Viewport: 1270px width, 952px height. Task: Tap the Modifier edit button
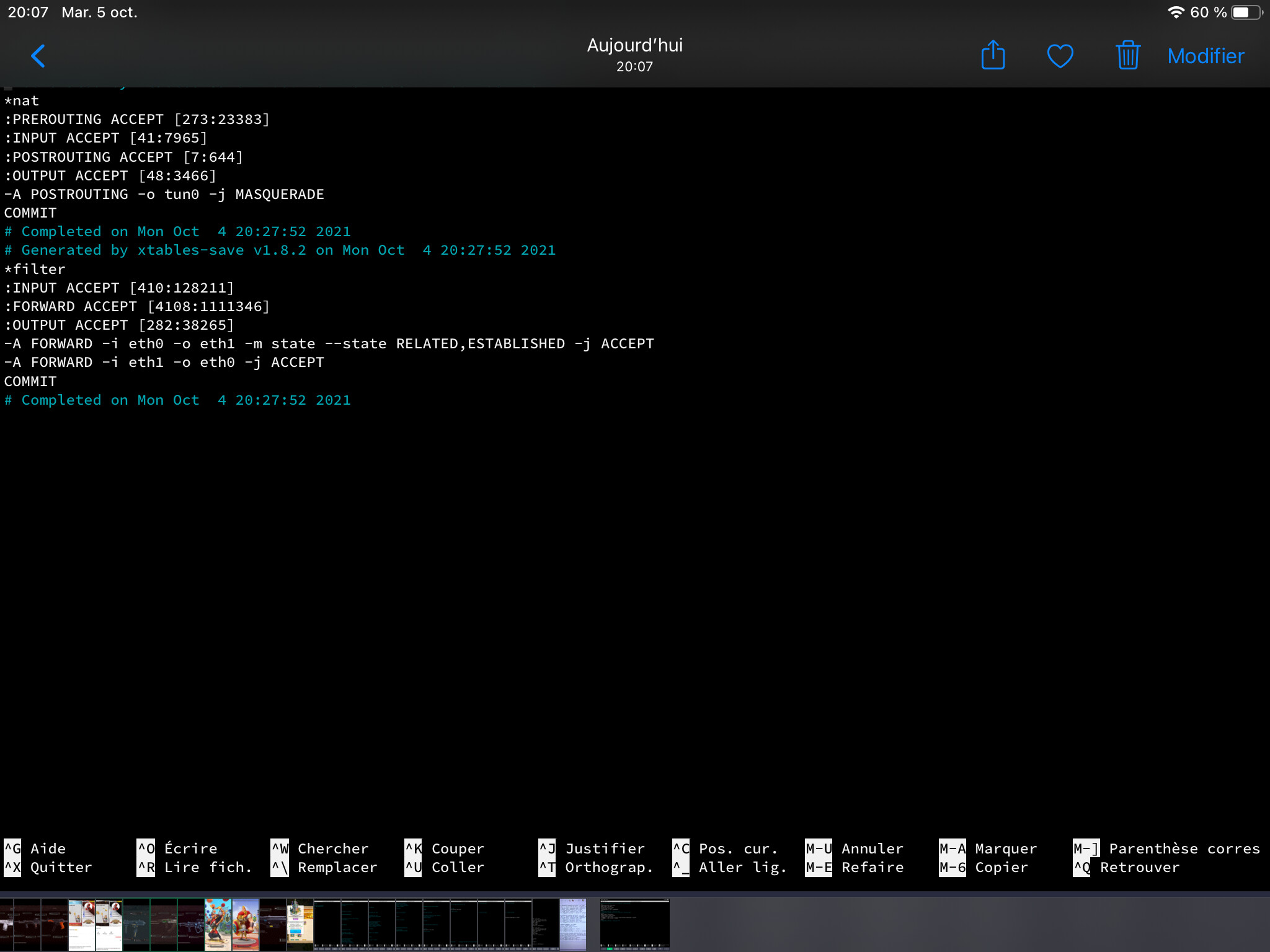[1206, 56]
